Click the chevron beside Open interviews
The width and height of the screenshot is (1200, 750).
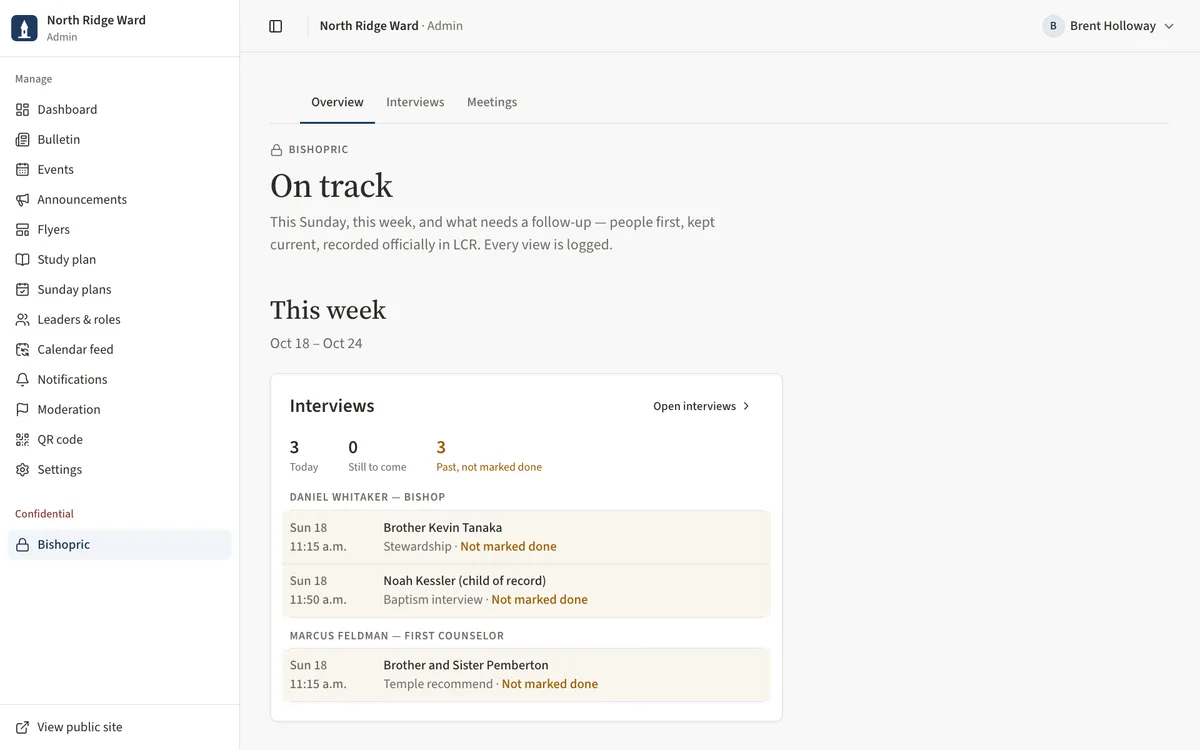click(746, 406)
